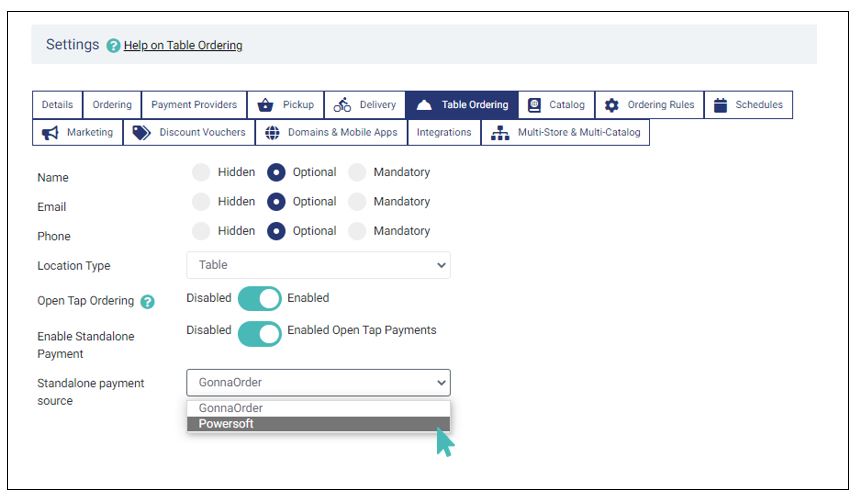
Task: Click the Open Tap Ordering help icon
Action: pos(147,302)
